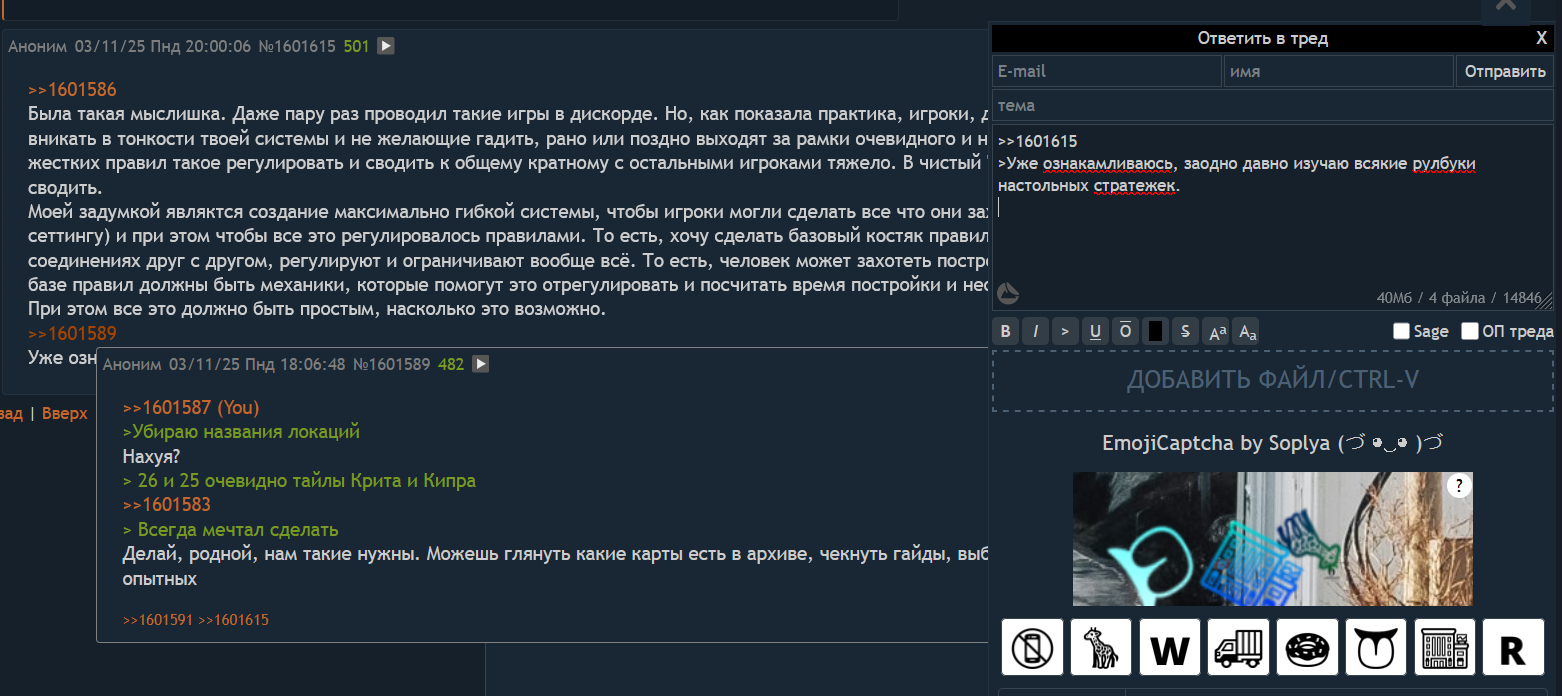
Task: Pick the delivery truck captcha tile
Action: tap(1238, 648)
